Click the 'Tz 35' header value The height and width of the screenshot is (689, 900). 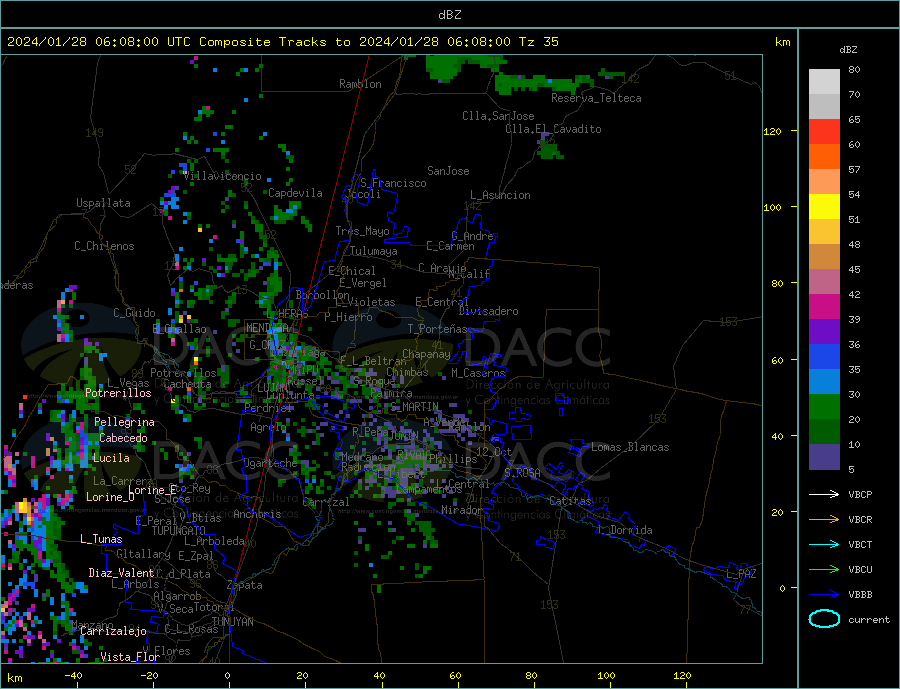pos(538,42)
